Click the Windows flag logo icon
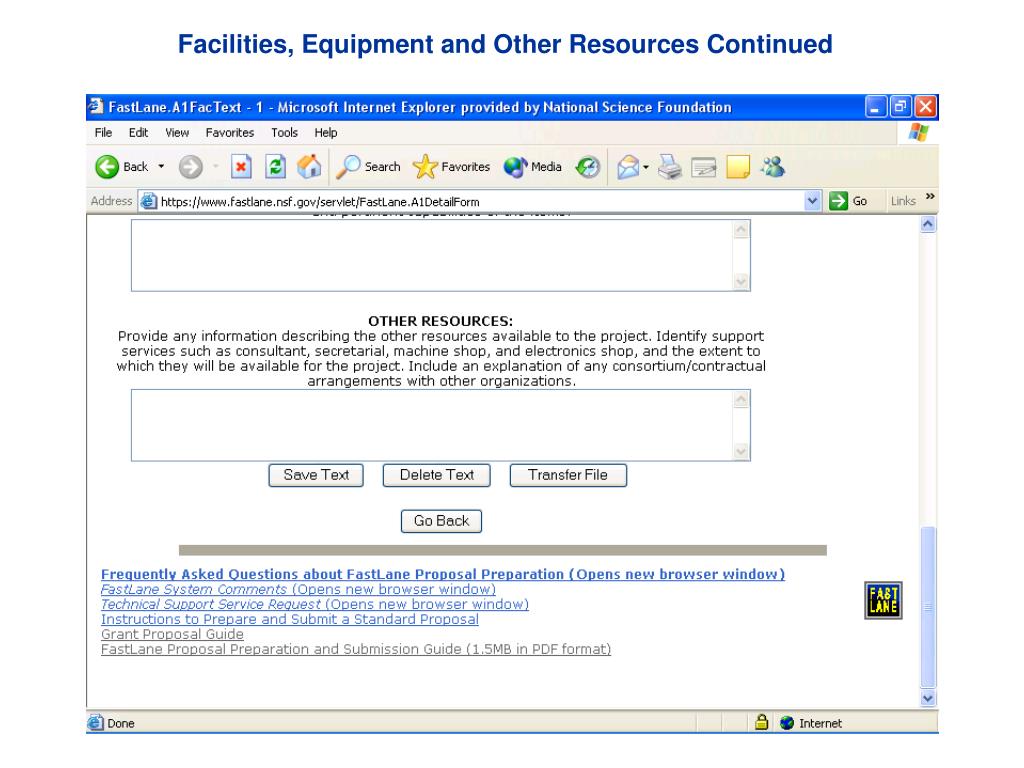 click(918, 133)
